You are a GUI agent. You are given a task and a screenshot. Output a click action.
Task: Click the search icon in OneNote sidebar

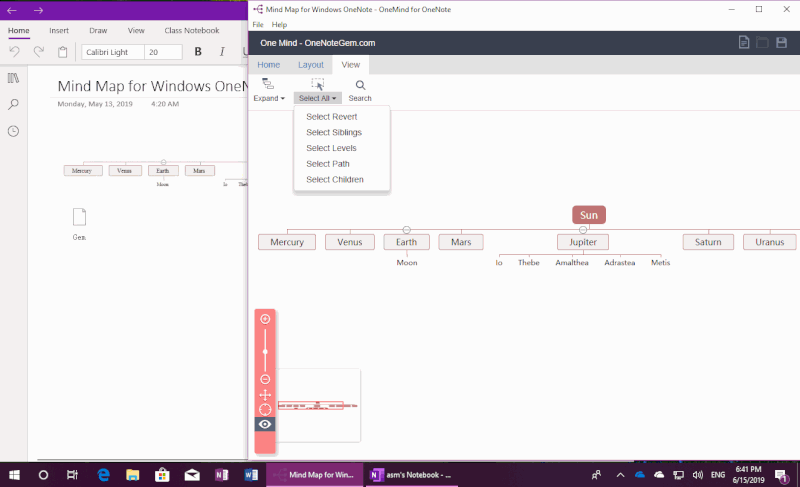[13, 105]
